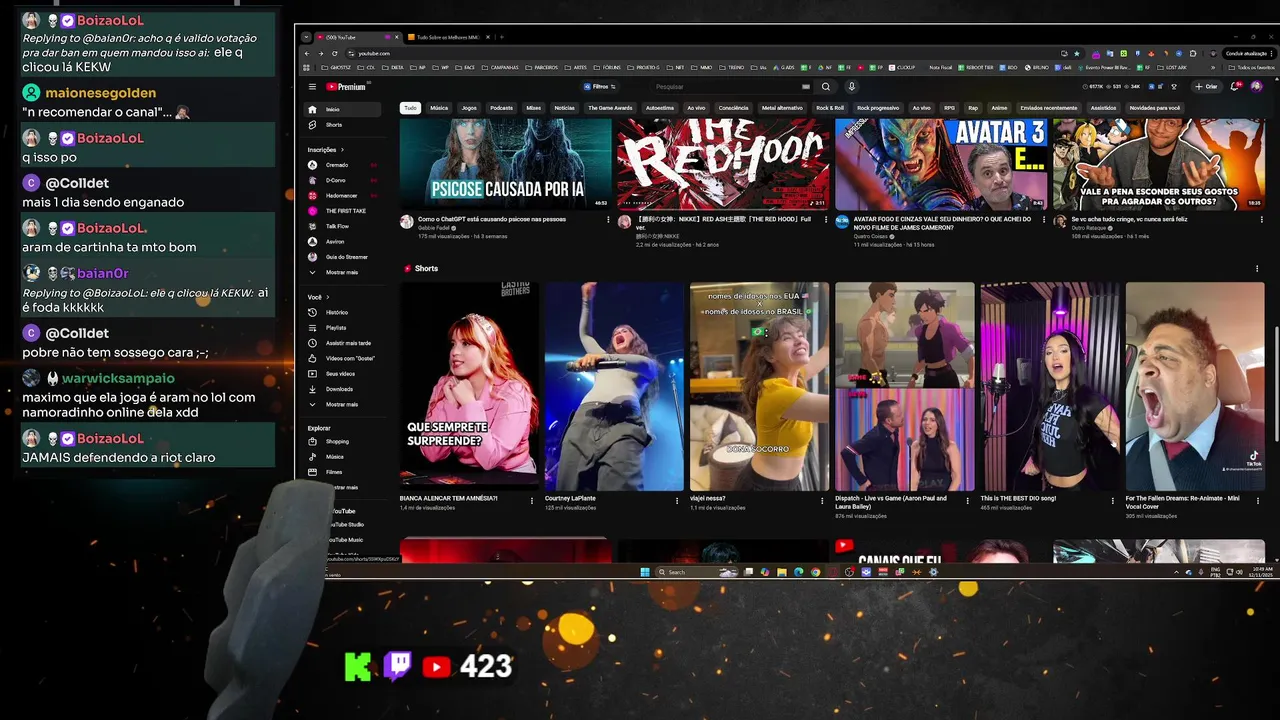Click the YouTube Premium logo
Viewport: 1280px width, 720px height.
point(346,87)
